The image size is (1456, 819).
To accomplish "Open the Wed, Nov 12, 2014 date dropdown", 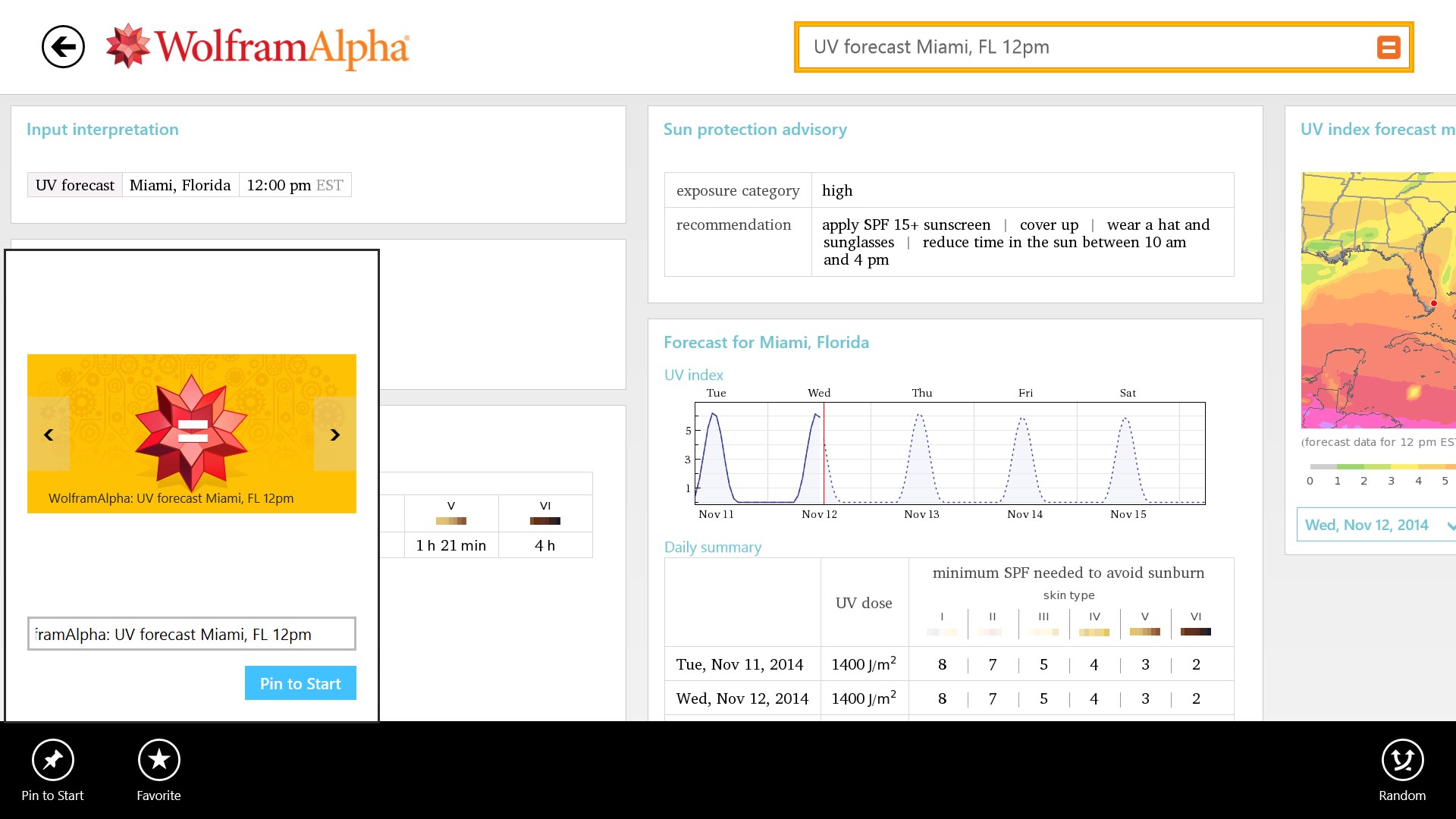I will pos(1375,525).
